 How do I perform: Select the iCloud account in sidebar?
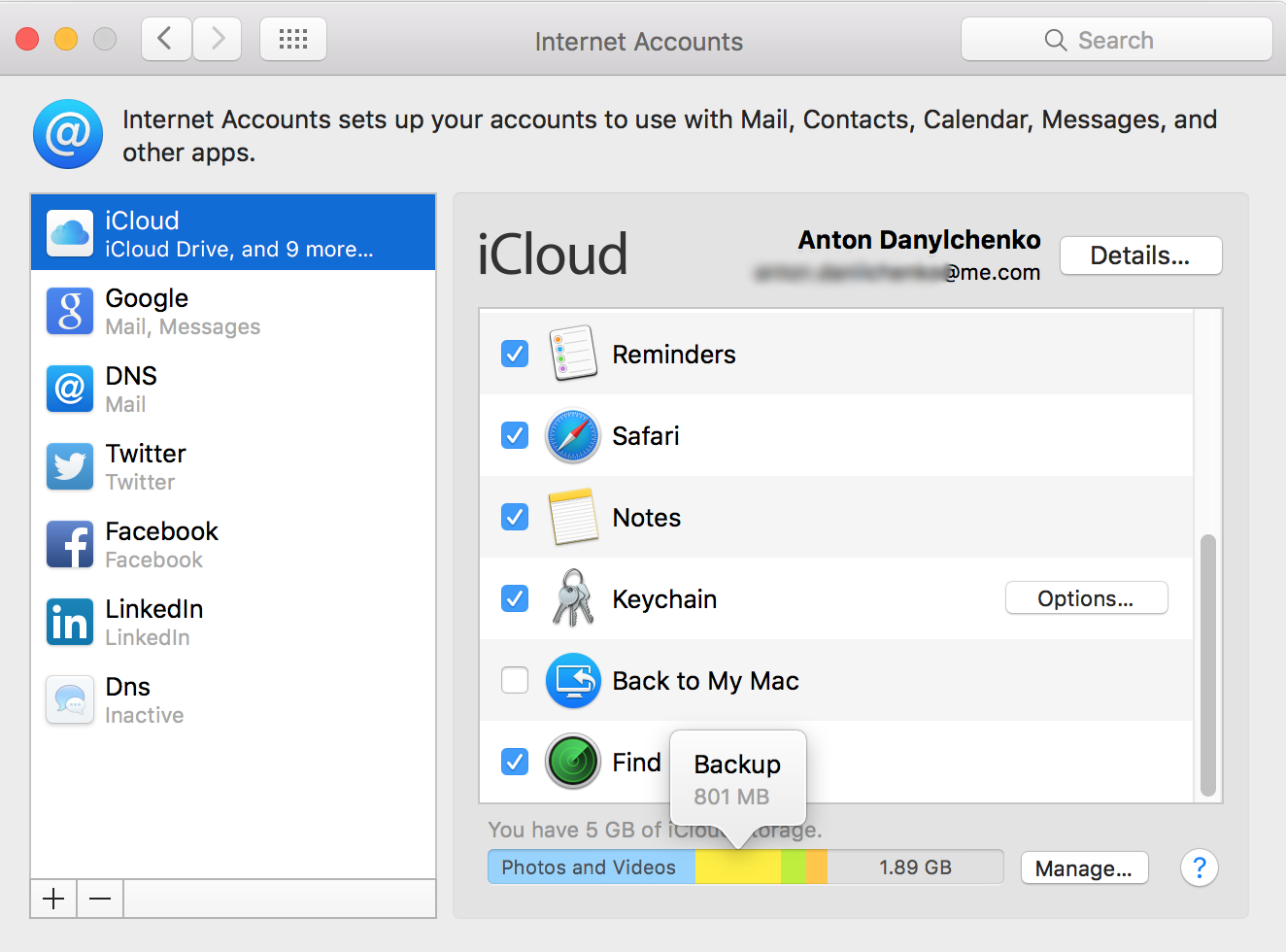click(233, 233)
